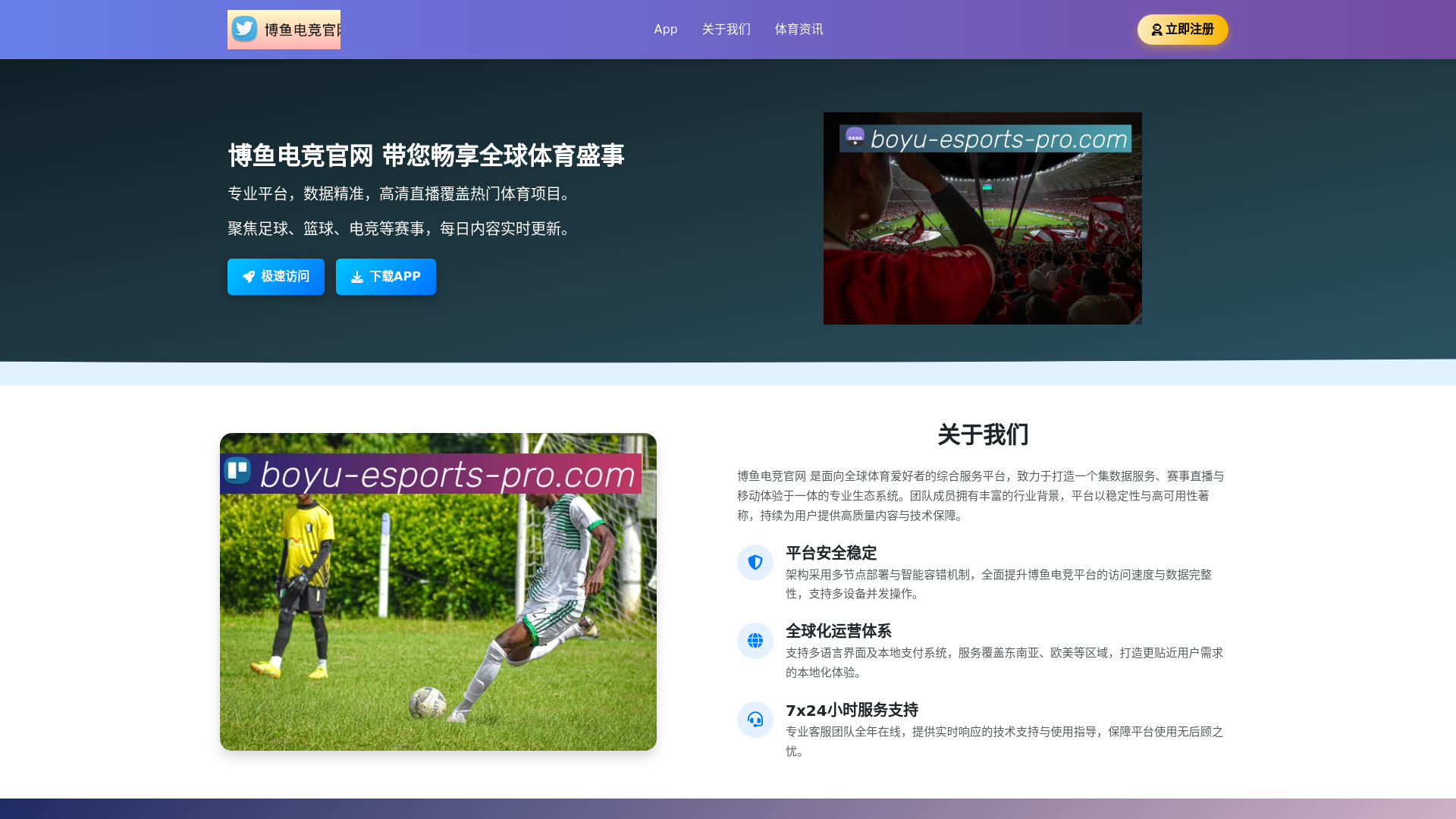Click the description starting 支持多语言界面及本地支付系统
This screenshot has height=819, width=1456.
pos(1005,662)
